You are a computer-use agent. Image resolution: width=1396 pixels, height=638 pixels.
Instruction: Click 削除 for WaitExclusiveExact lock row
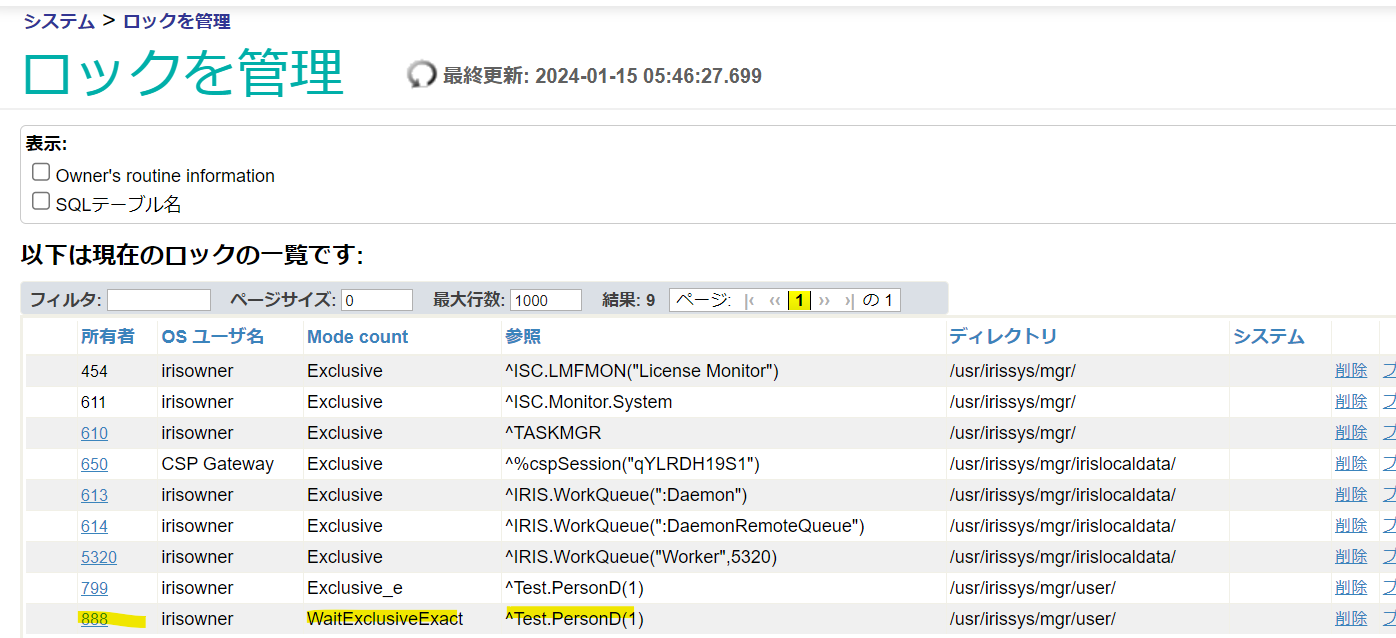1350,619
